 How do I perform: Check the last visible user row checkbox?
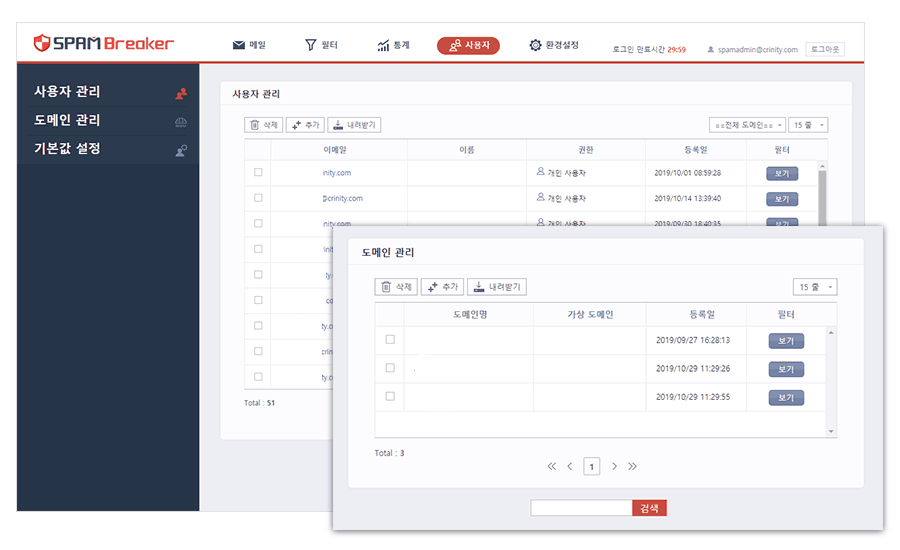258,377
